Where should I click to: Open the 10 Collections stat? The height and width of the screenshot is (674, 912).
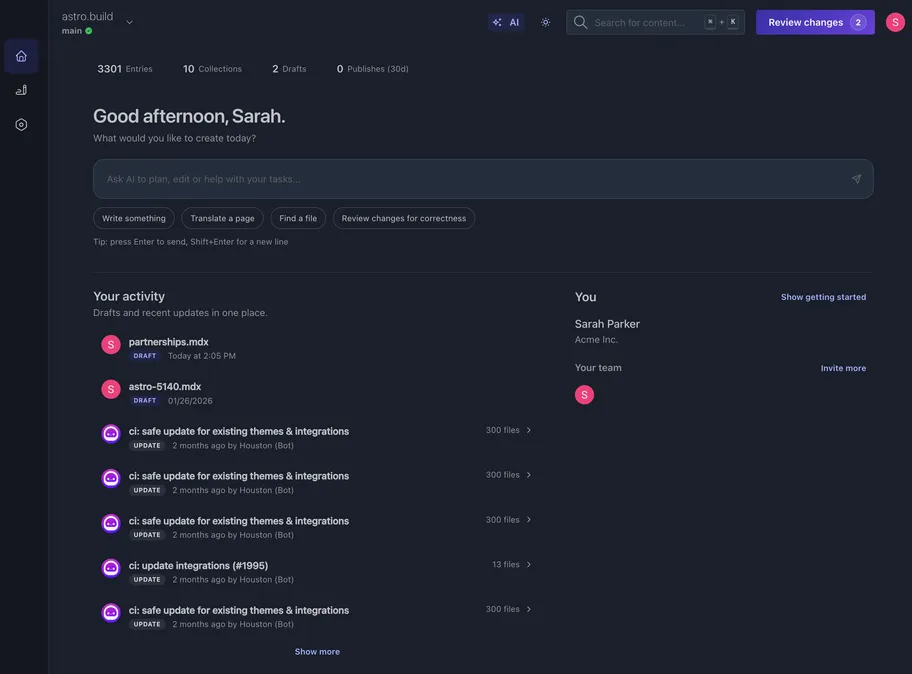pyautogui.click(x=212, y=69)
